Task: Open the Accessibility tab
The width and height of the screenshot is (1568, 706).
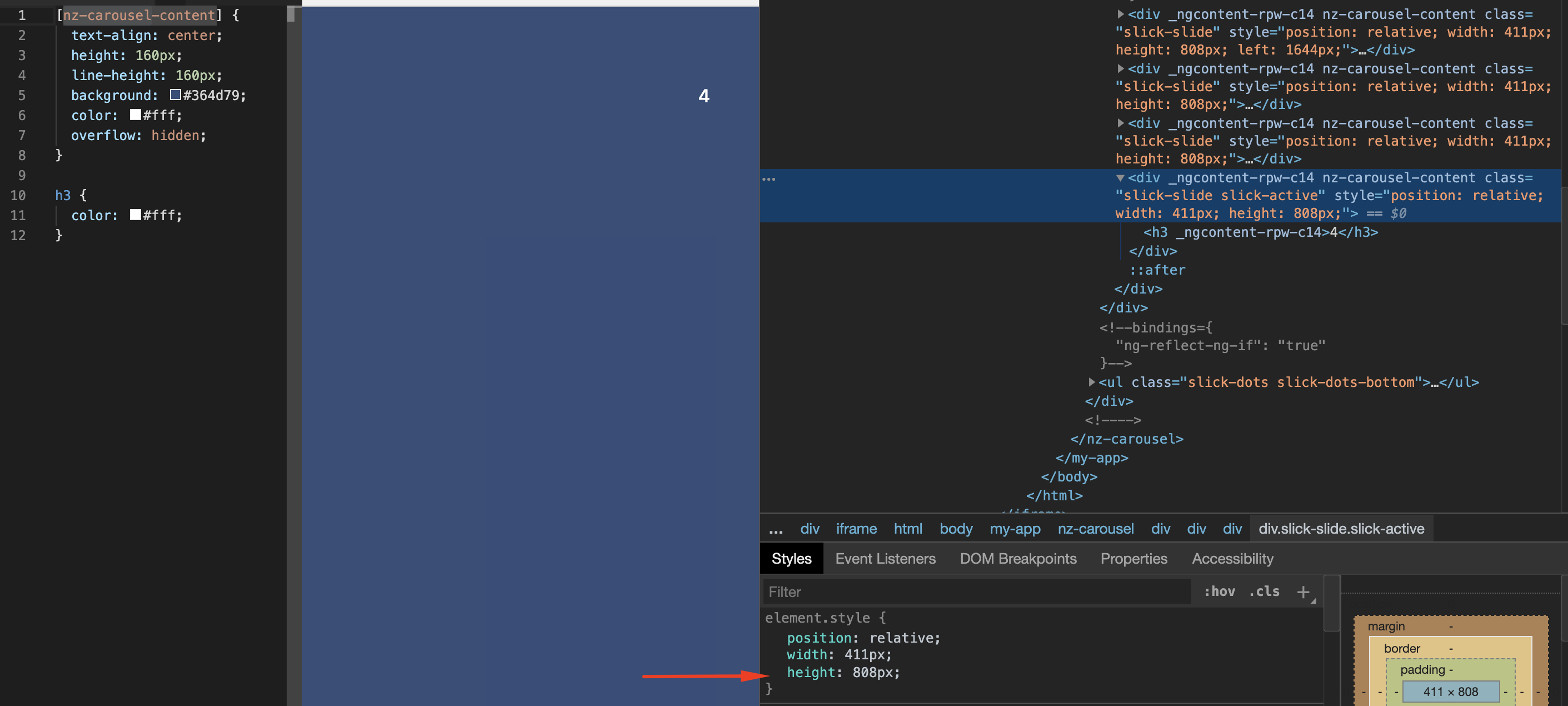Action: click(x=1232, y=559)
